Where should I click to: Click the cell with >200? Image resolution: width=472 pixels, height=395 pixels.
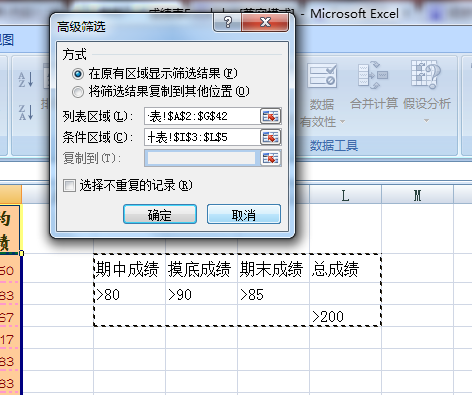pos(345,316)
